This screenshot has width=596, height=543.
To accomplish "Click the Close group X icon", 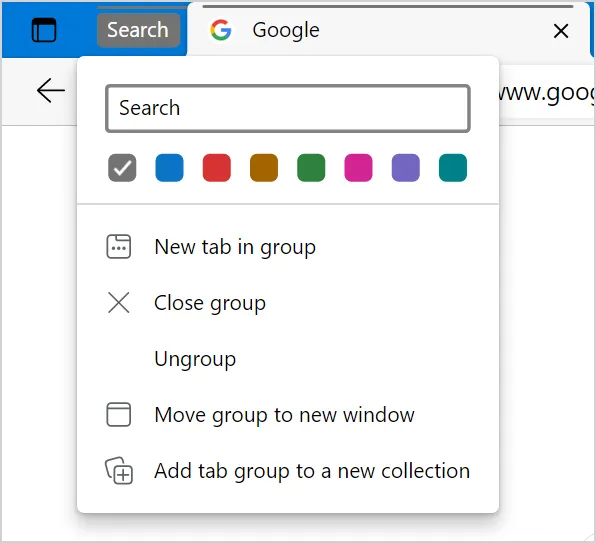I will (119, 302).
